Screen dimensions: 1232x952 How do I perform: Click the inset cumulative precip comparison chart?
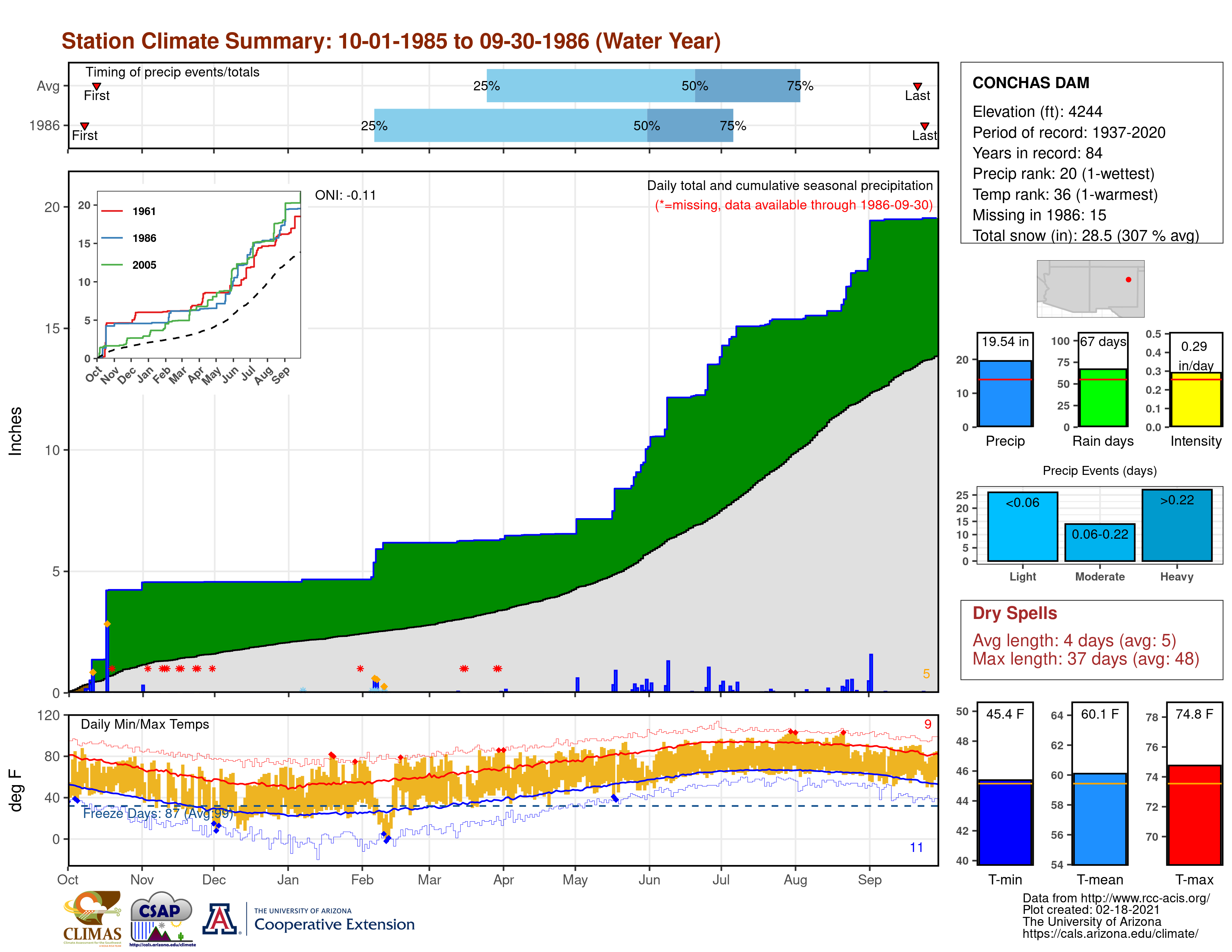[x=199, y=275]
